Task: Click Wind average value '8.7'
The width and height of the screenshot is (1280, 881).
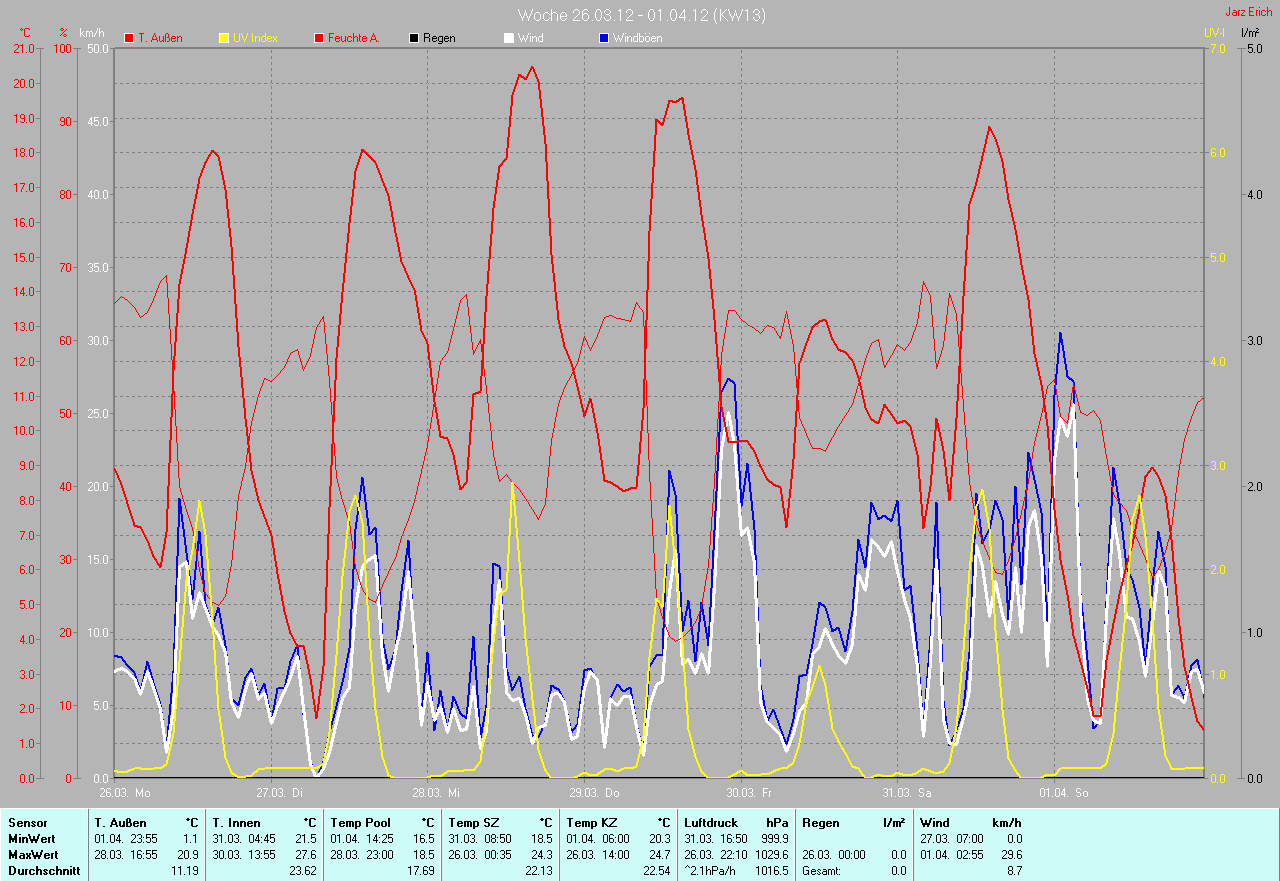Action: click(x=1014, y=871)
